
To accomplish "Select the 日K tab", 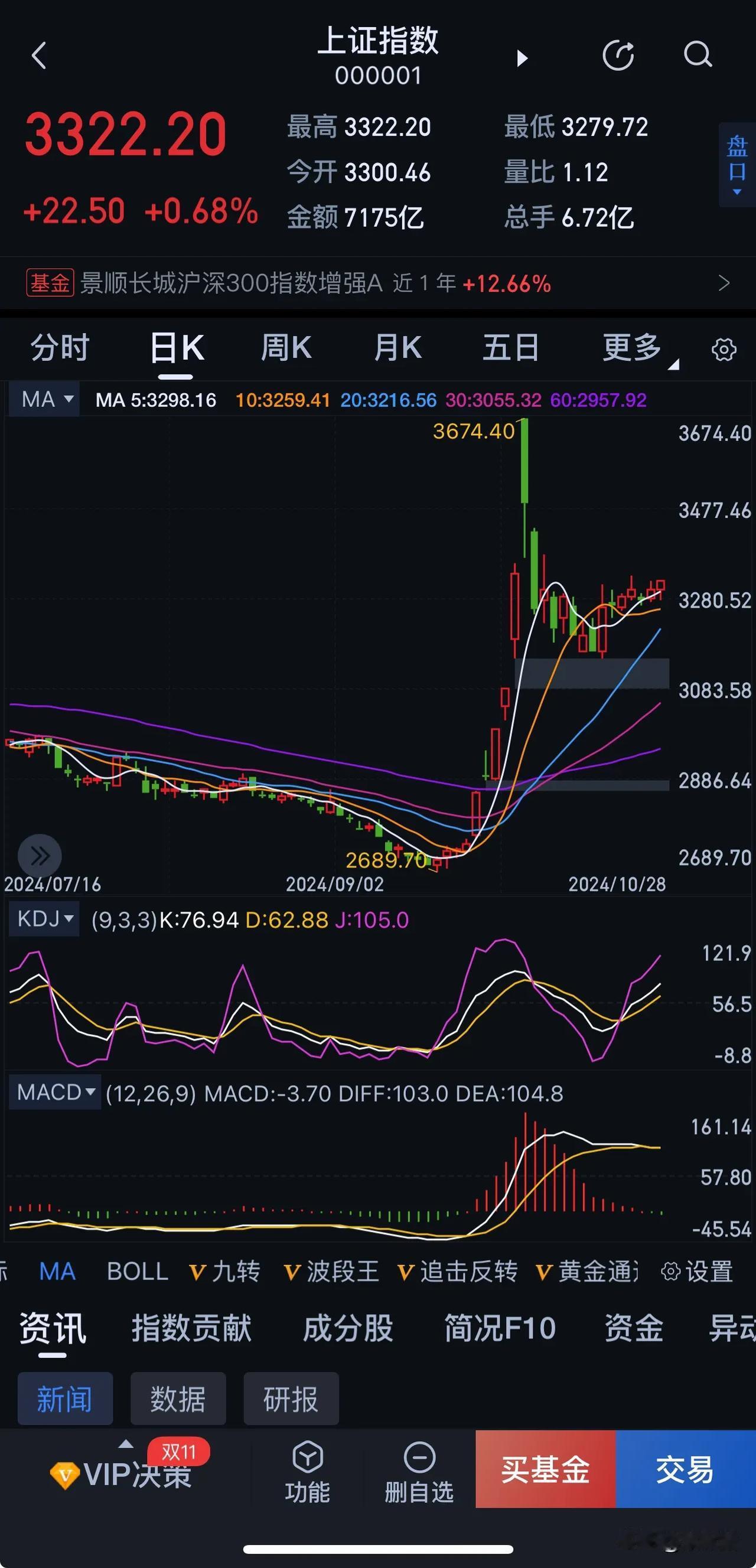I will click(177, 348).
